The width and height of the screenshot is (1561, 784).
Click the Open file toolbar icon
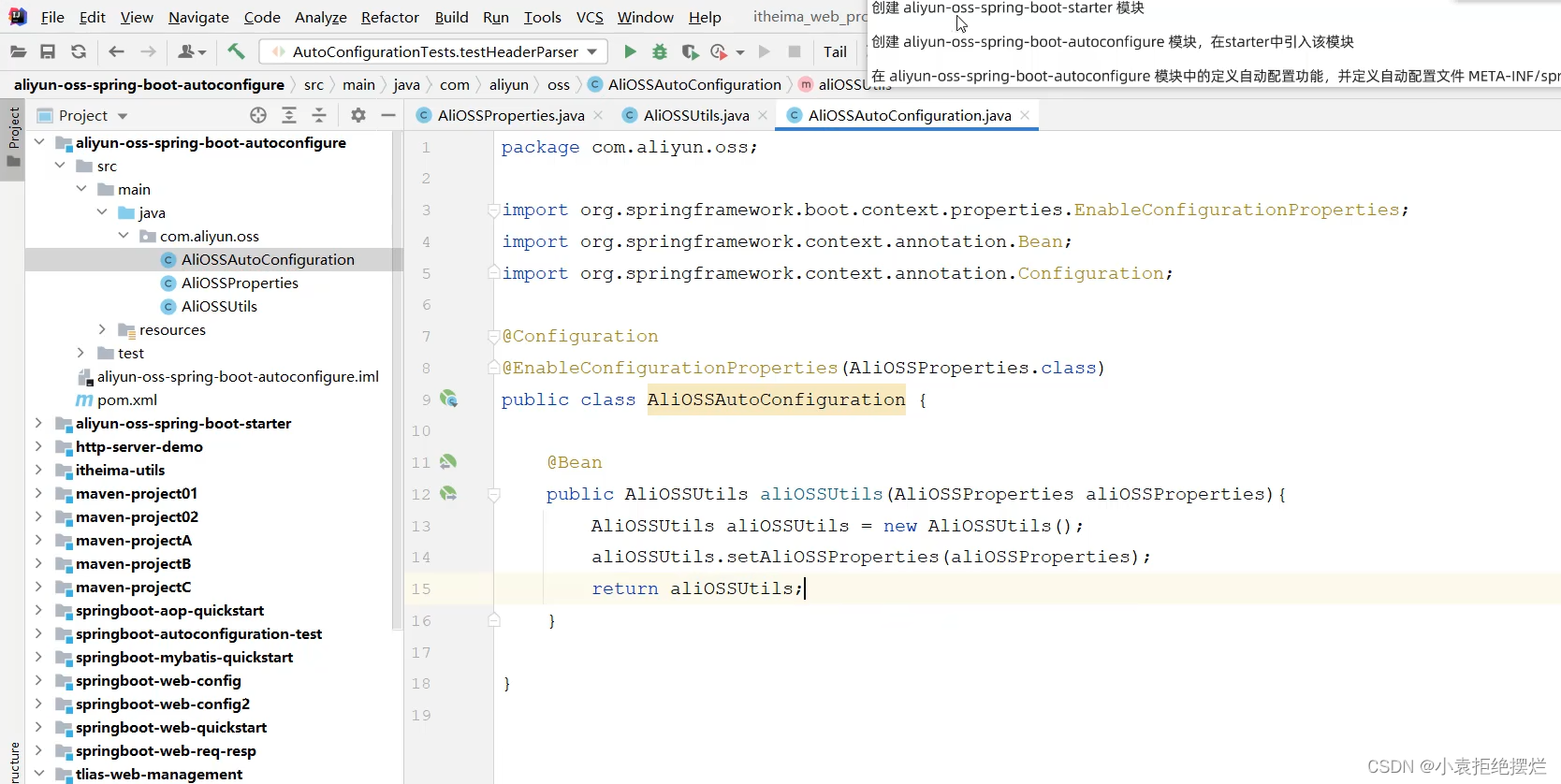(17, 51)
